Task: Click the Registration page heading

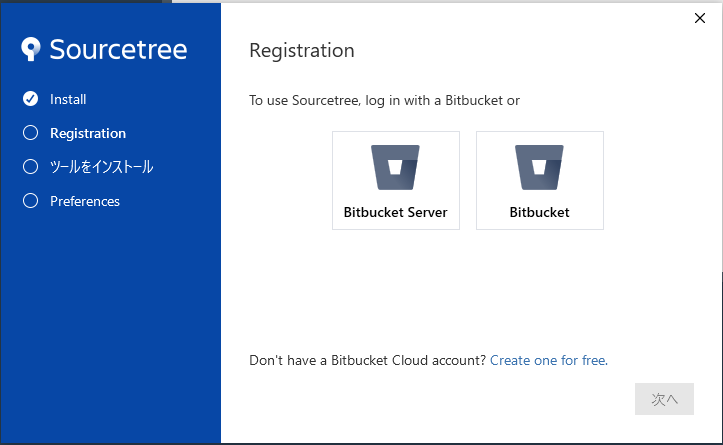Action: point(302,51)
